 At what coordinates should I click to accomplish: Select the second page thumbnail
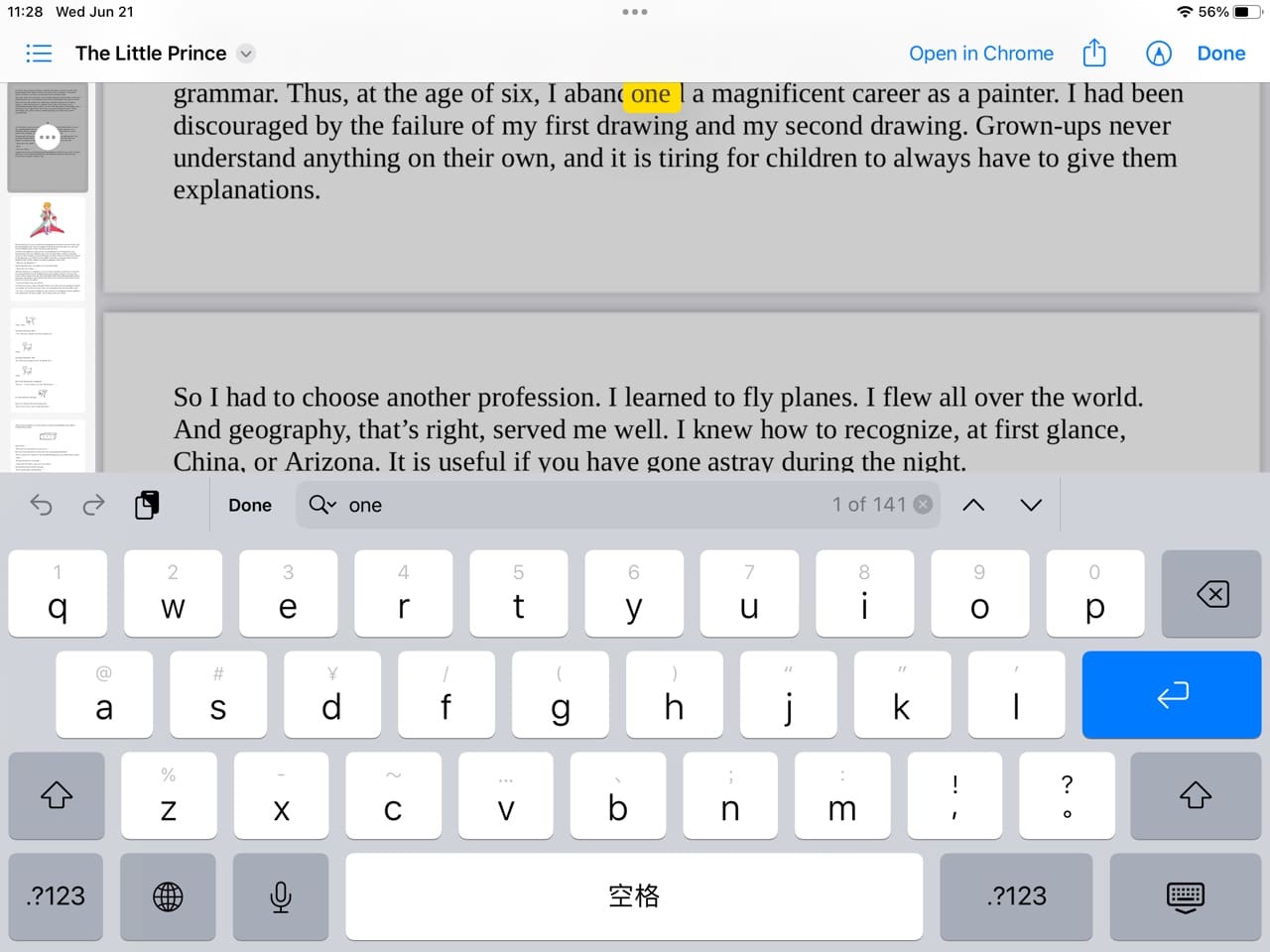pos(48,249)
